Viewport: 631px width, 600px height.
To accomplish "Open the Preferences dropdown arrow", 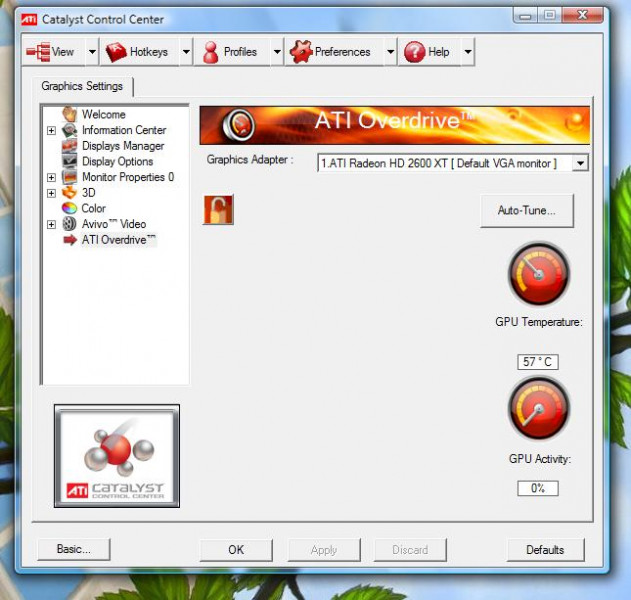I will 390,52.
